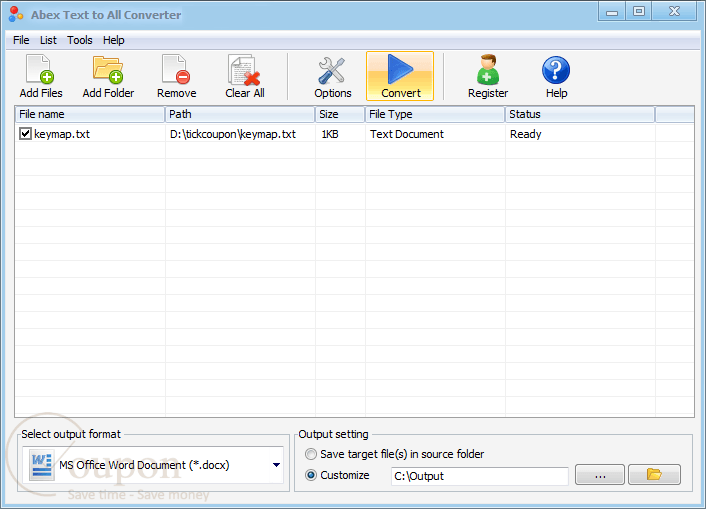Viewport: 706px width, 509px height.
Task: Click the Text Document file type cell
Action: [407, 134]
